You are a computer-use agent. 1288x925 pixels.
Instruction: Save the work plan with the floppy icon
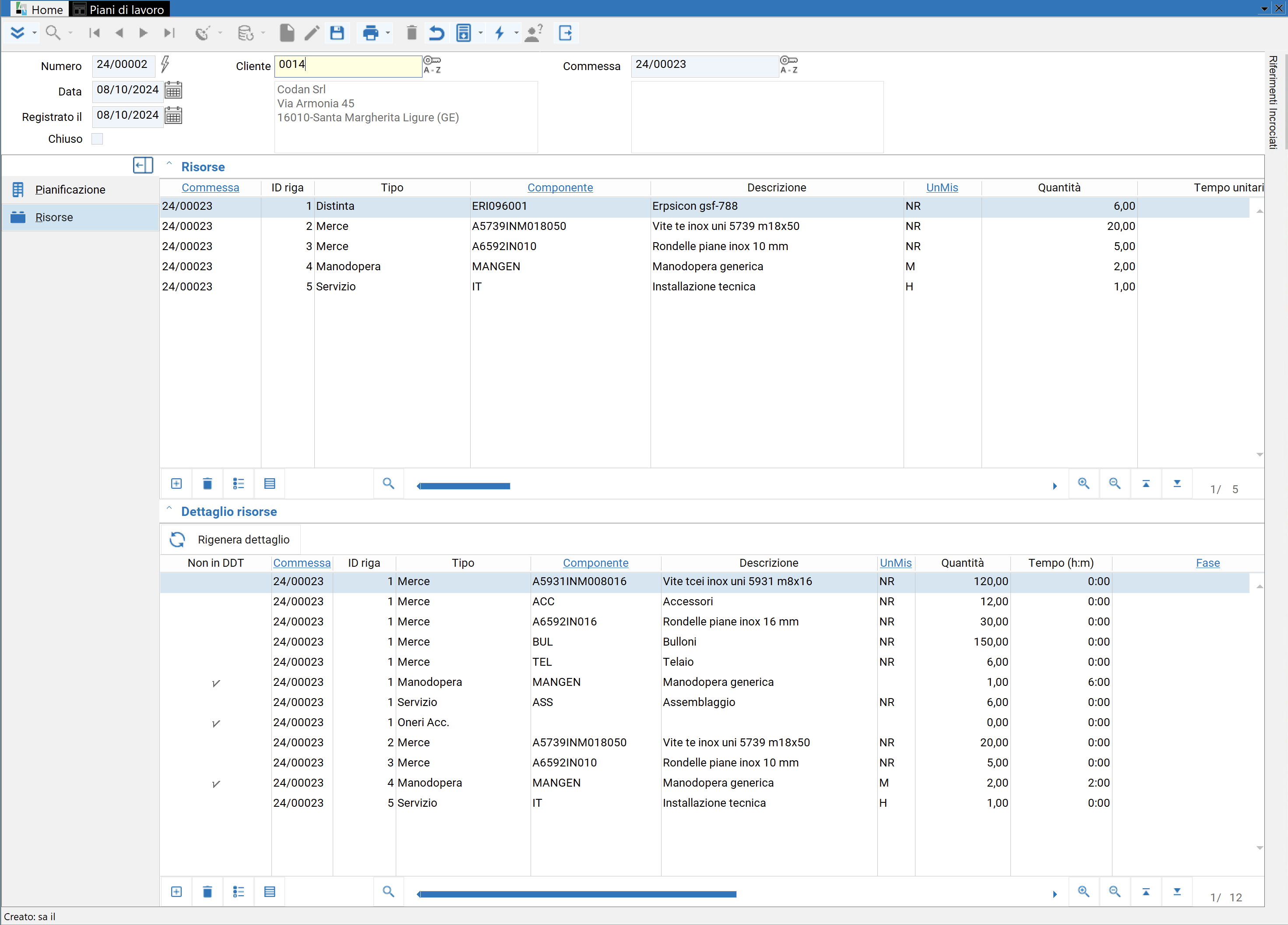338,33
